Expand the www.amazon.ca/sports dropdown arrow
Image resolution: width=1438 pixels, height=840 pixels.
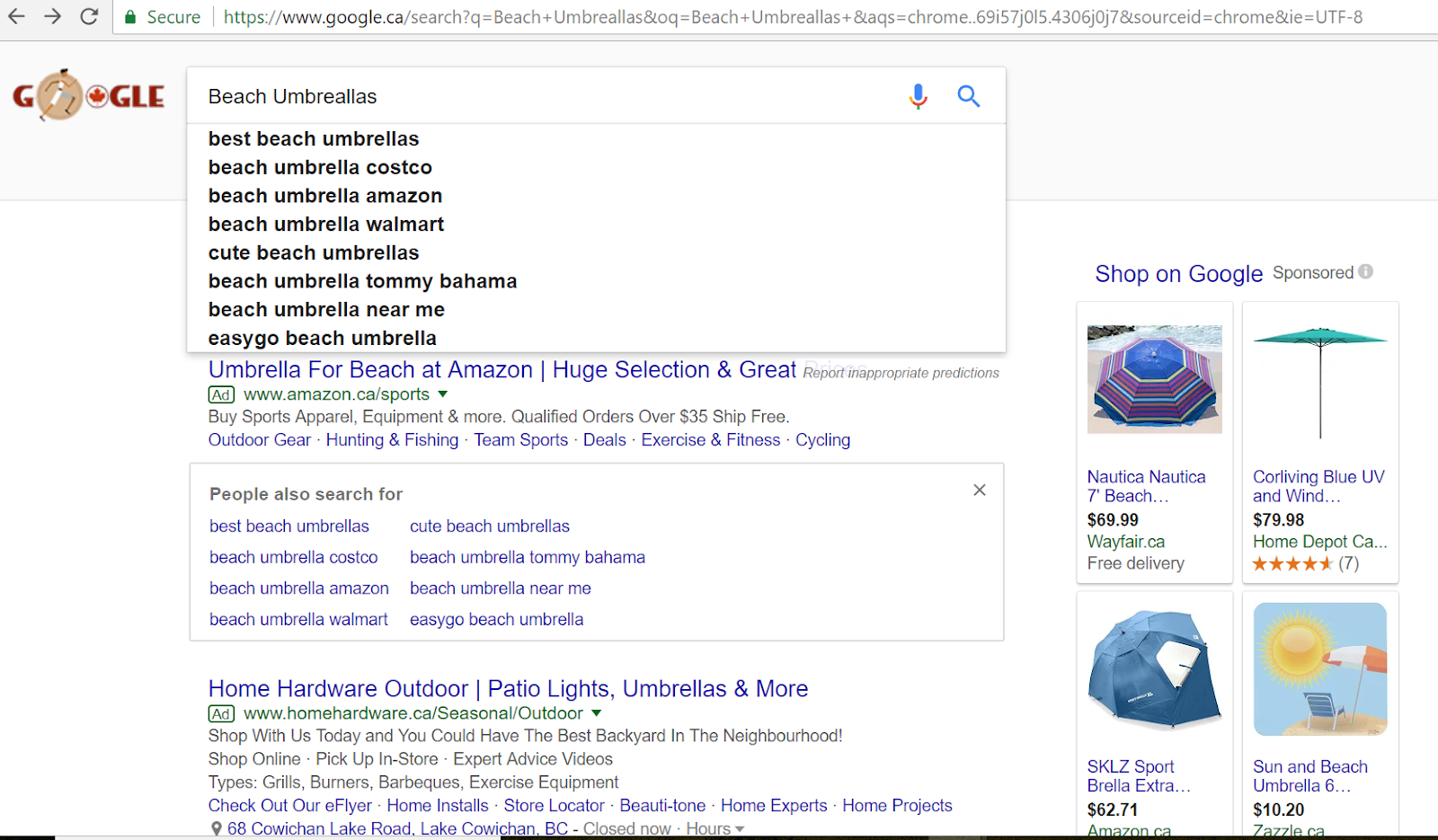click(442, 394)
